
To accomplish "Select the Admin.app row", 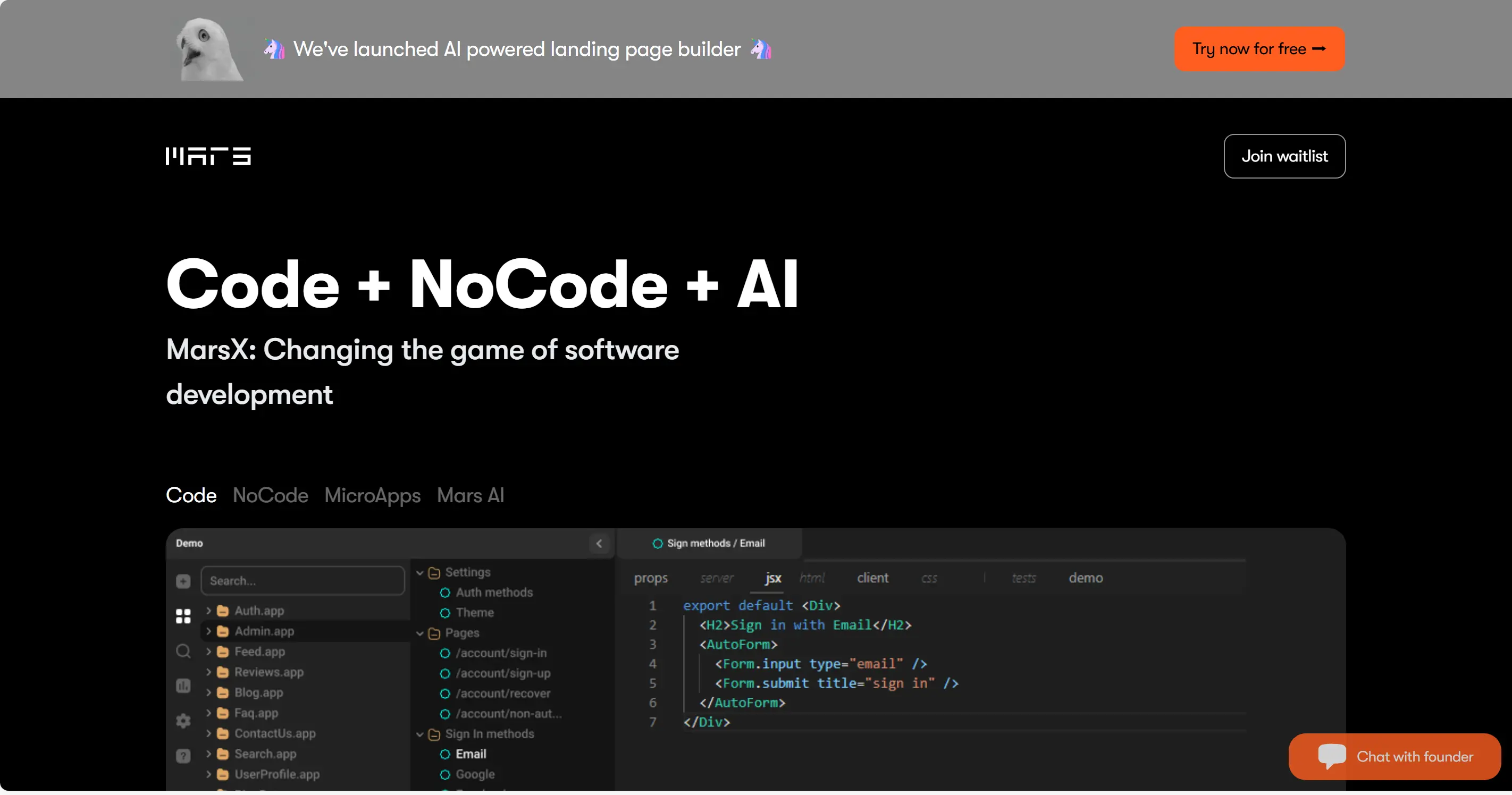I will pyautogui.click(x=305, y=631).
